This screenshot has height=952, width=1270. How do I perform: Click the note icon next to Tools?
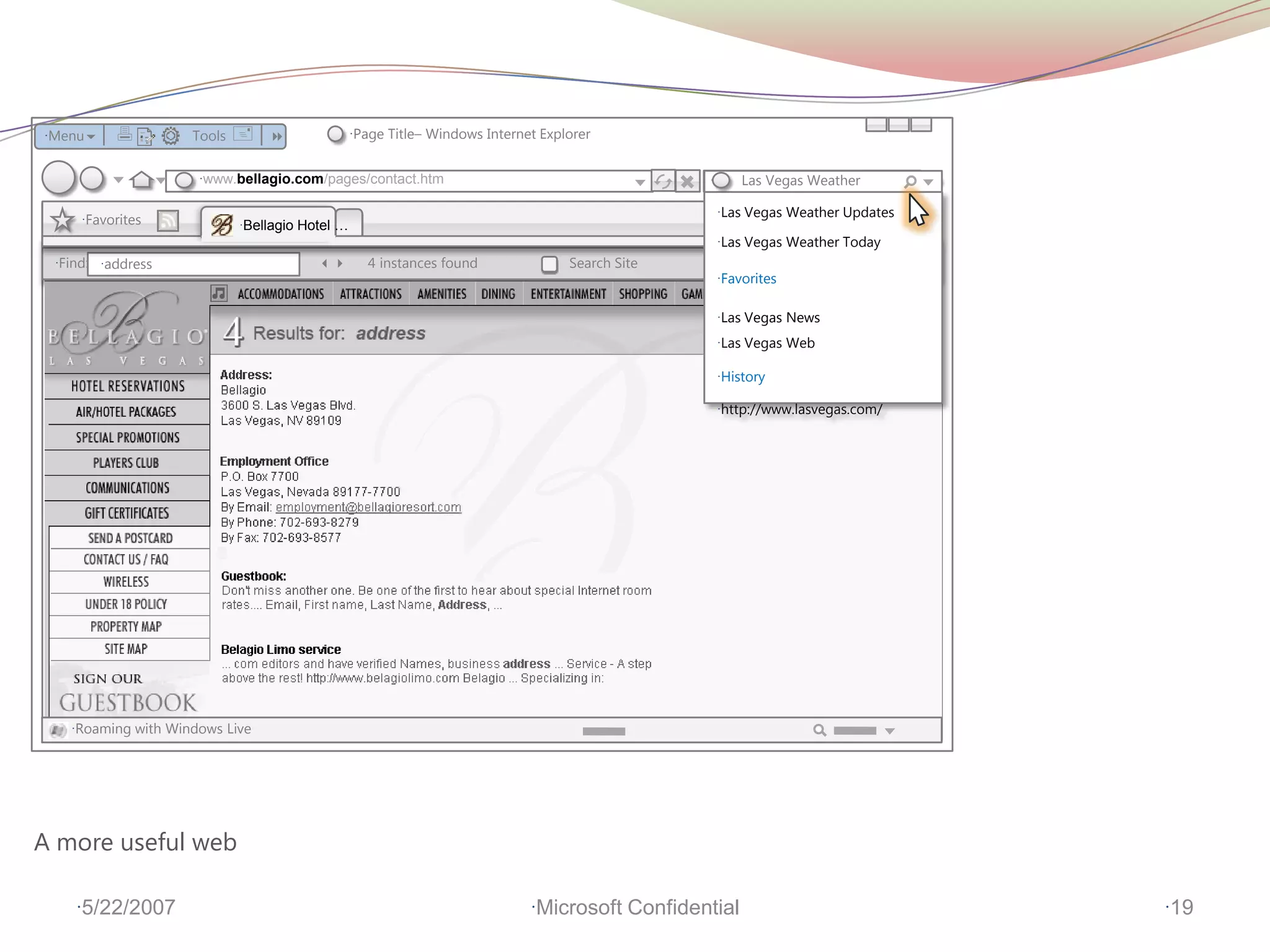pos(243,134)
